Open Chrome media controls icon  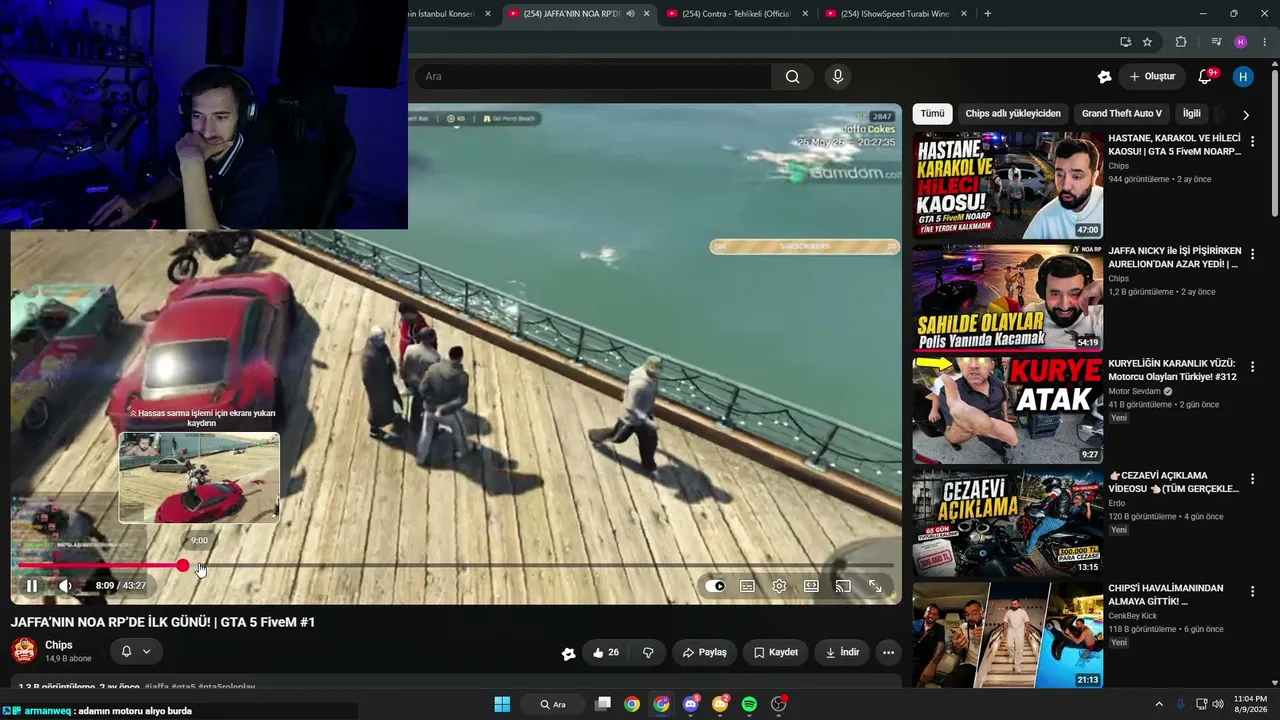click(x=1216, y=42)
